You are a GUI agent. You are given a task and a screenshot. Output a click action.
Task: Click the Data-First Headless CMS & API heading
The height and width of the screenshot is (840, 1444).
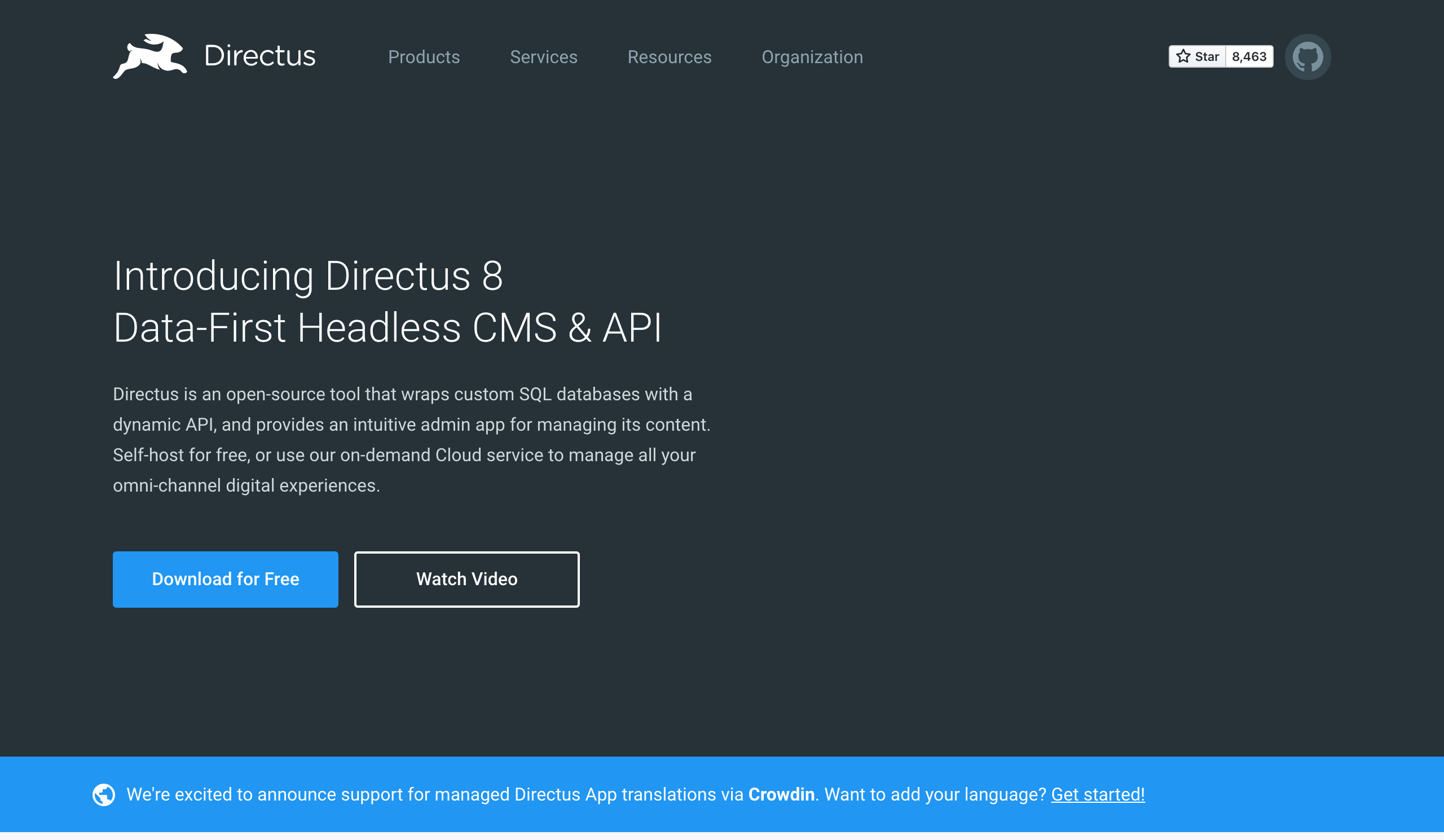(x=388, y=328)
